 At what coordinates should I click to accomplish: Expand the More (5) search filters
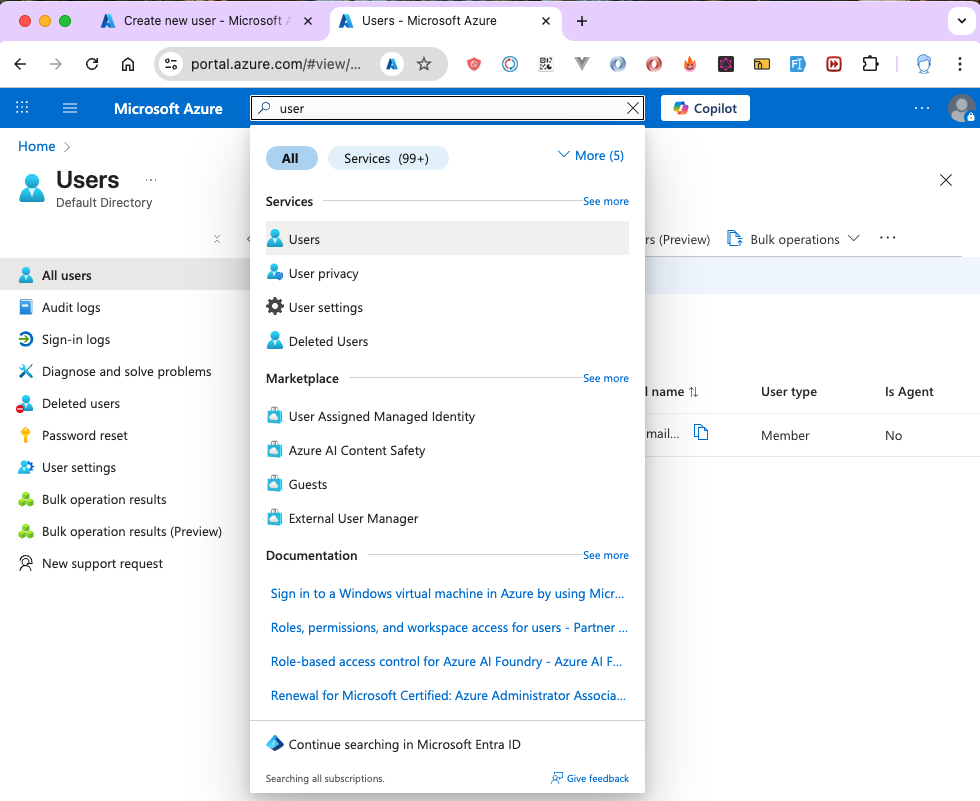589,154
